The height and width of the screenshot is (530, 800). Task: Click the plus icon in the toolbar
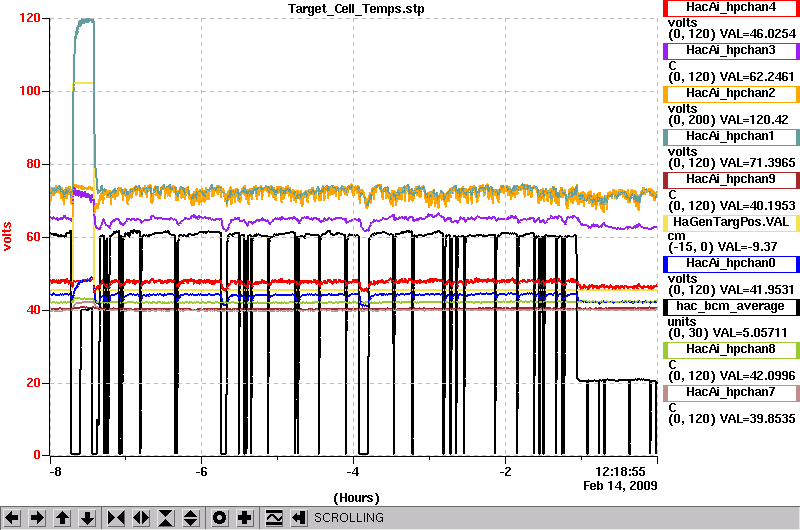245,518
